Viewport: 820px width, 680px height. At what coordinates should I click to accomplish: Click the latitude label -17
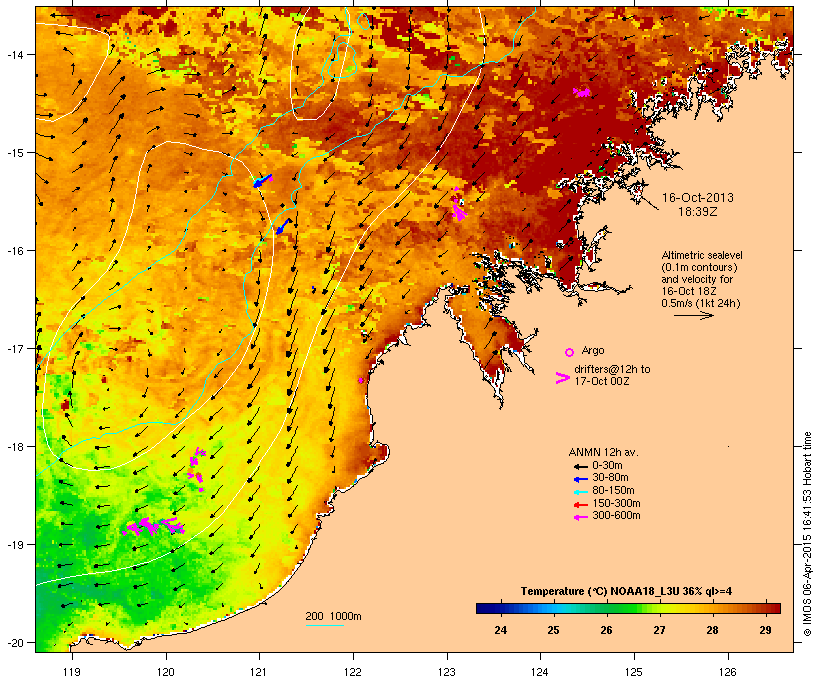(15, 348)
